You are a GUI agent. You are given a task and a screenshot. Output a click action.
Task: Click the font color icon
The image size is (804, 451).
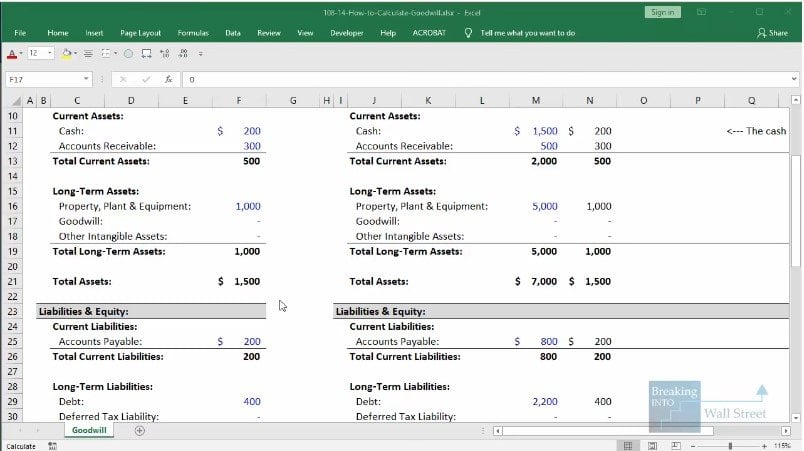click(x=12, y=53)
